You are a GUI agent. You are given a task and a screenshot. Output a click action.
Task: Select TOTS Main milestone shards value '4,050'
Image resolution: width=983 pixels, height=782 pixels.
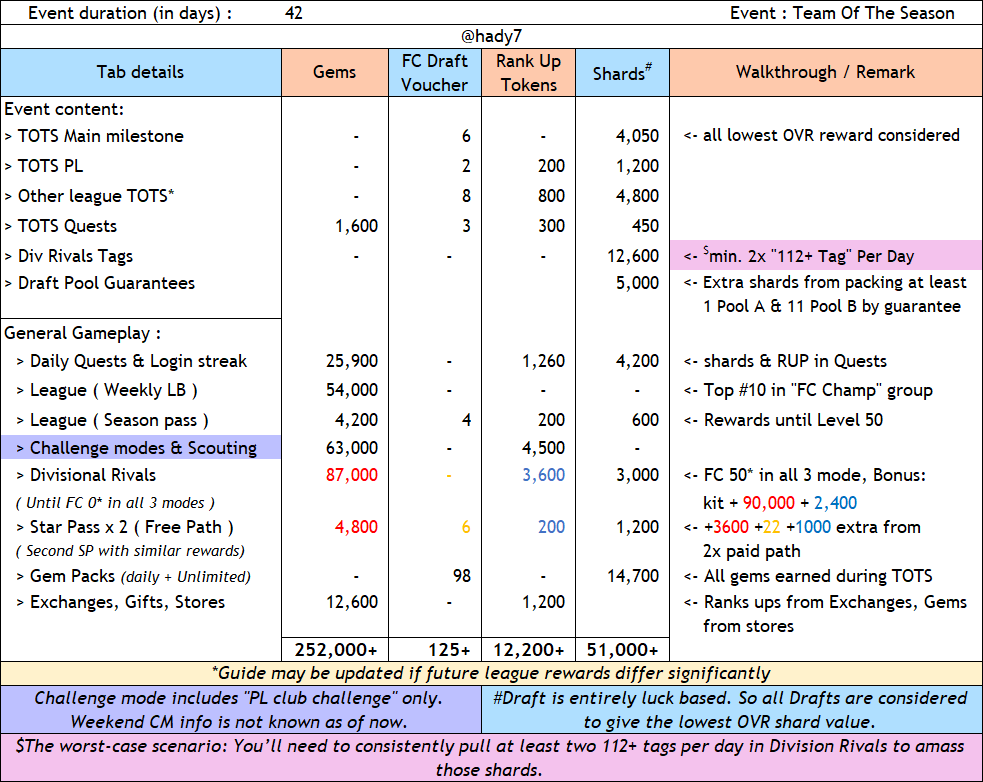tap(637, 136)
